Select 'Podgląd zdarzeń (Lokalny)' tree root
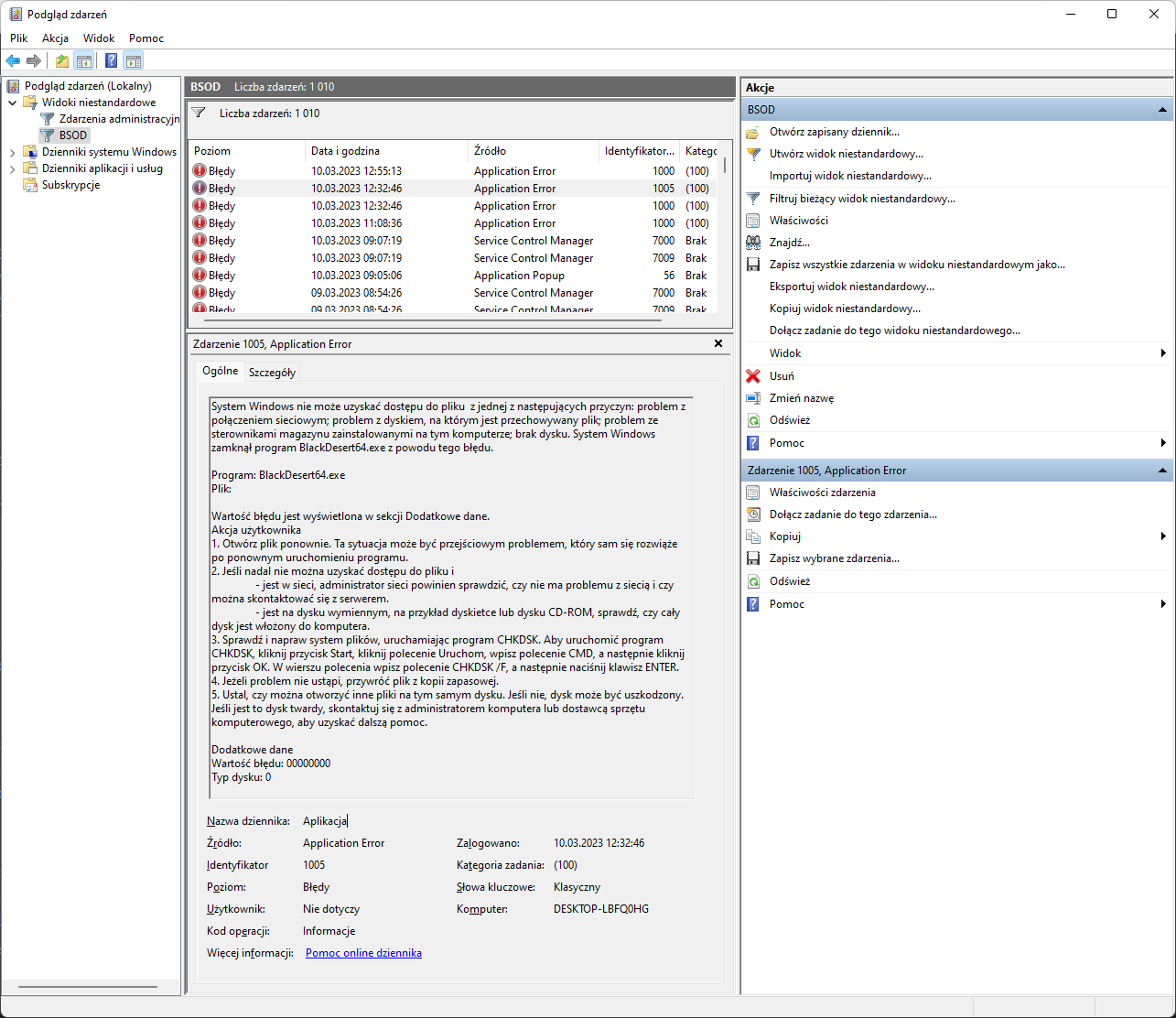 coord(81,86)
